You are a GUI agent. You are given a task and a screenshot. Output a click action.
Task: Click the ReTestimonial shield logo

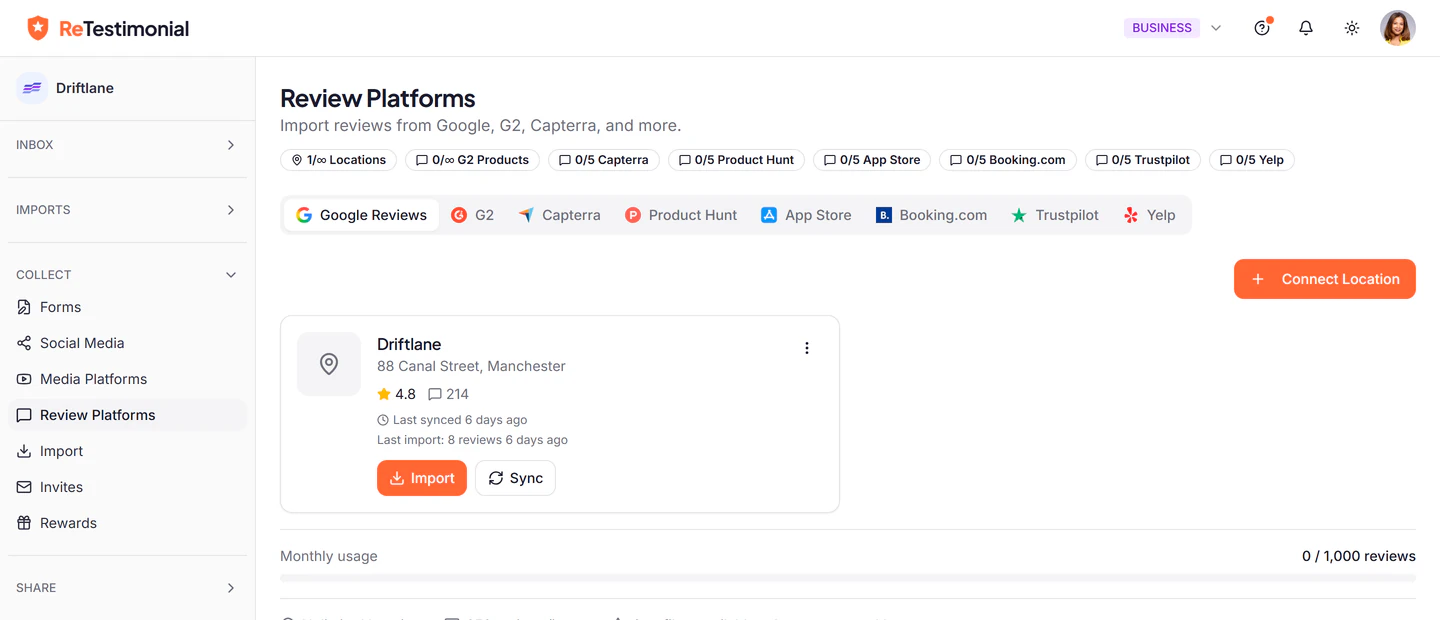point(38,28)
